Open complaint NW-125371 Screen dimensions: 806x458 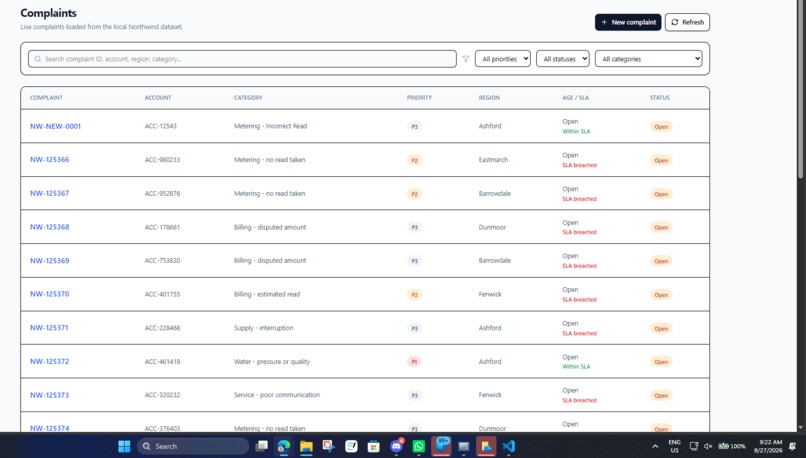(49, 327)
